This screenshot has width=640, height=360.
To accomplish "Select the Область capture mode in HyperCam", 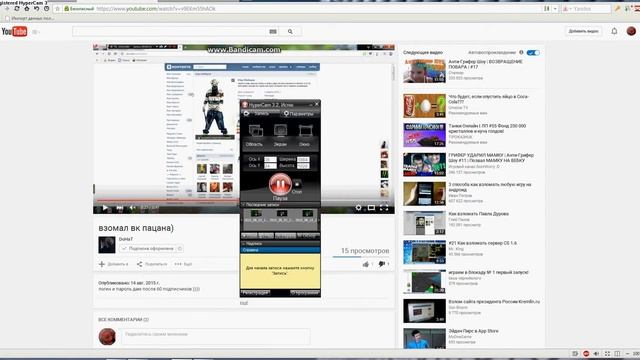I will (255, 136).
